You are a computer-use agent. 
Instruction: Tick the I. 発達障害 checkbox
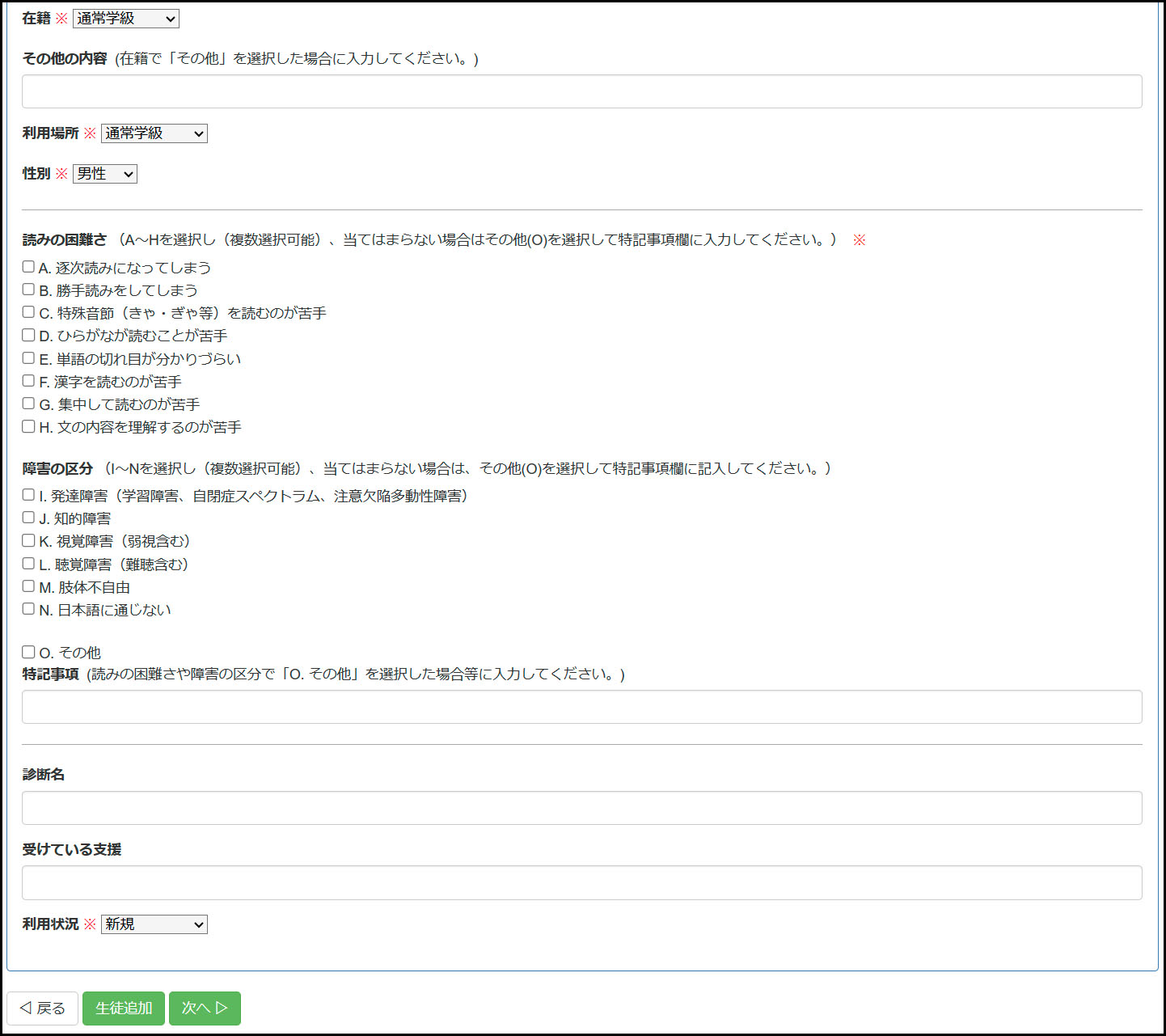coord(28,495)
